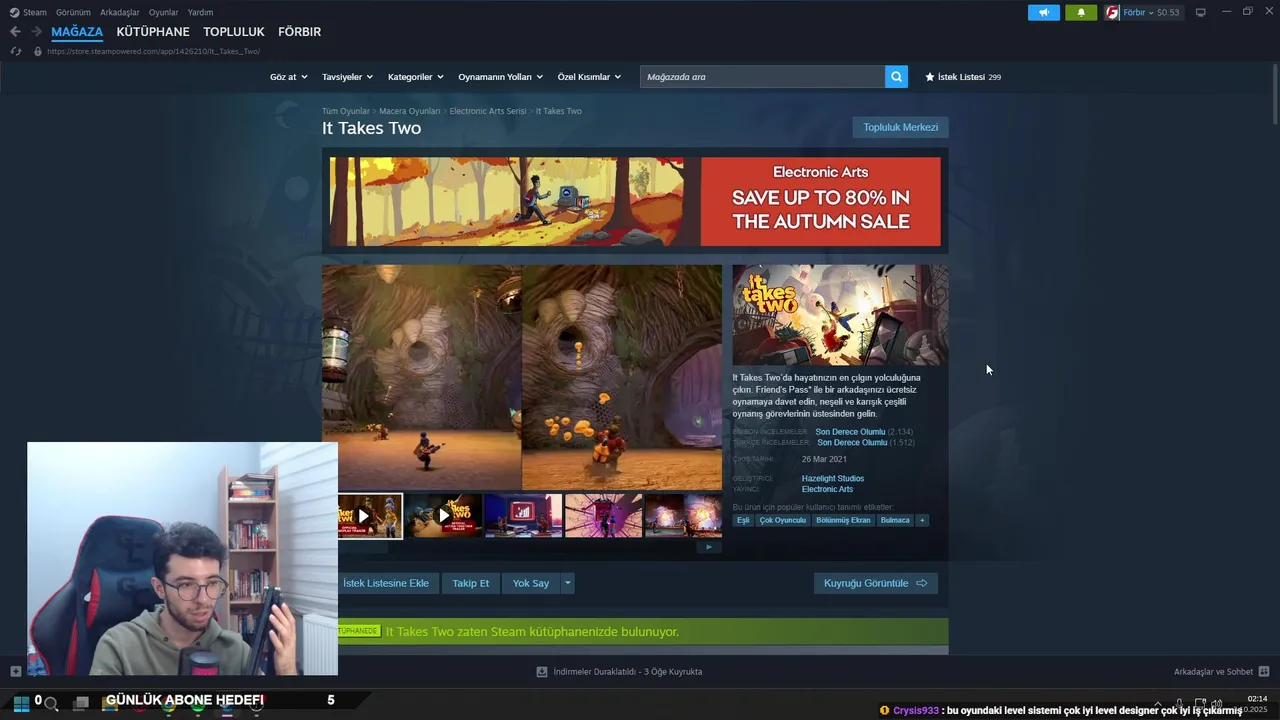This screenshot has height=720, width=1280.
Task: Click the Takip Et button
Action: point(471,583)
